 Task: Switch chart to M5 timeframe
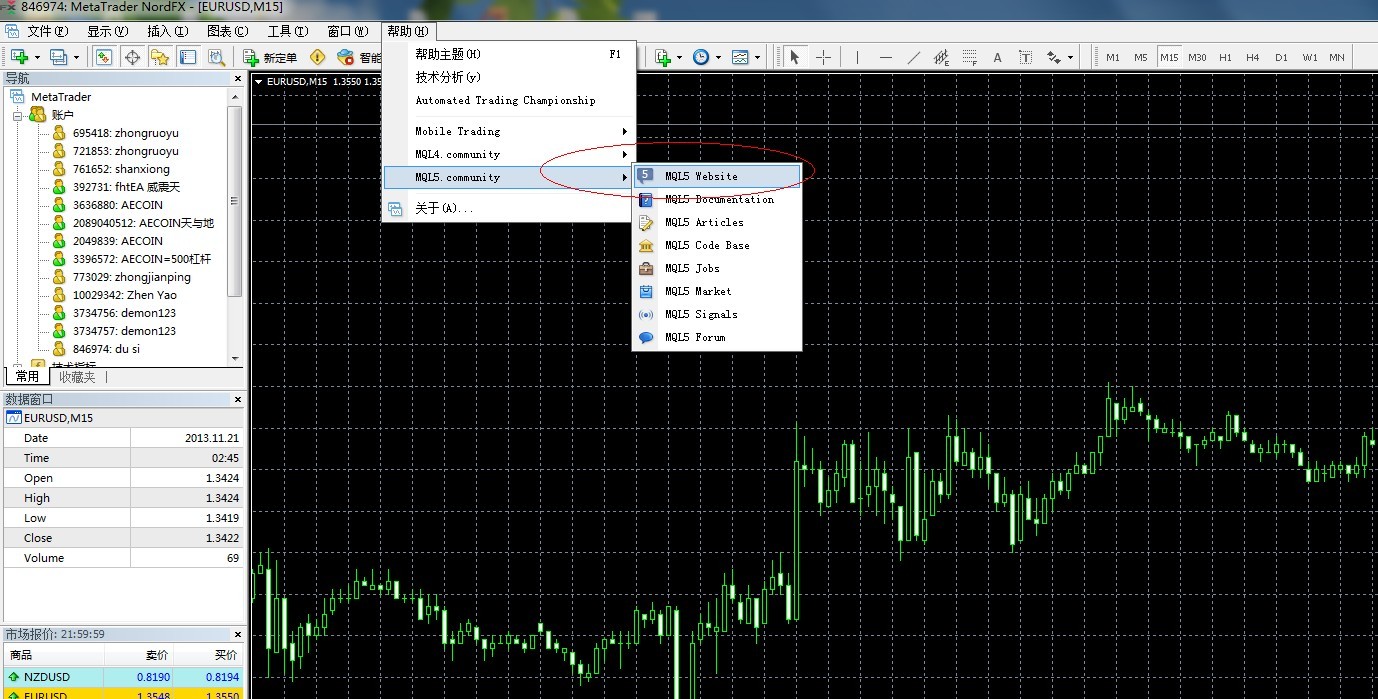(1141, 57)
